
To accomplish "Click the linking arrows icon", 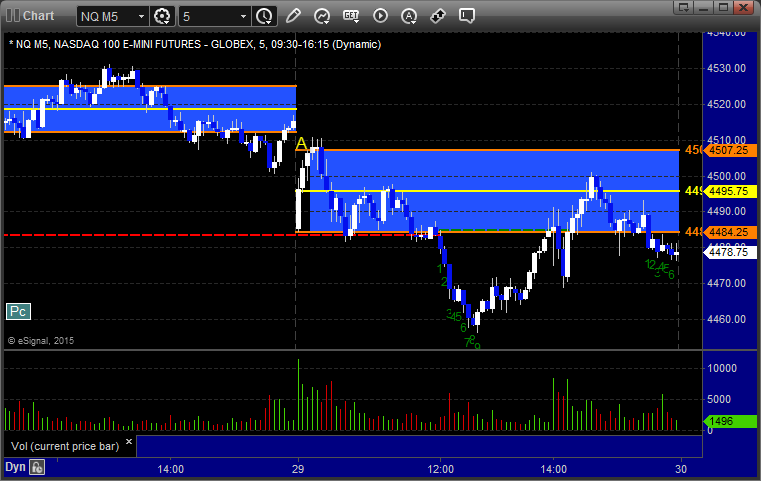I will [x=438, y=16].
